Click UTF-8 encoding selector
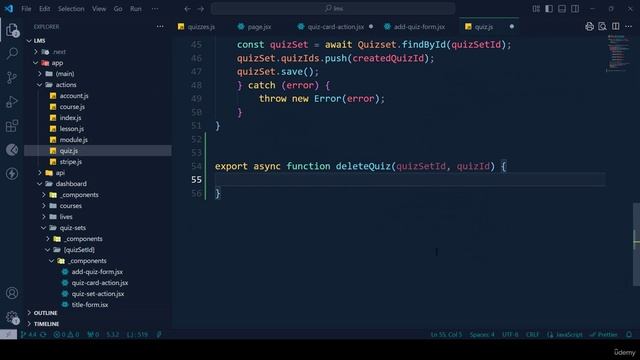The width and height of the screenshot is (640, 360). pyautogui.click(x=510, y=334)
